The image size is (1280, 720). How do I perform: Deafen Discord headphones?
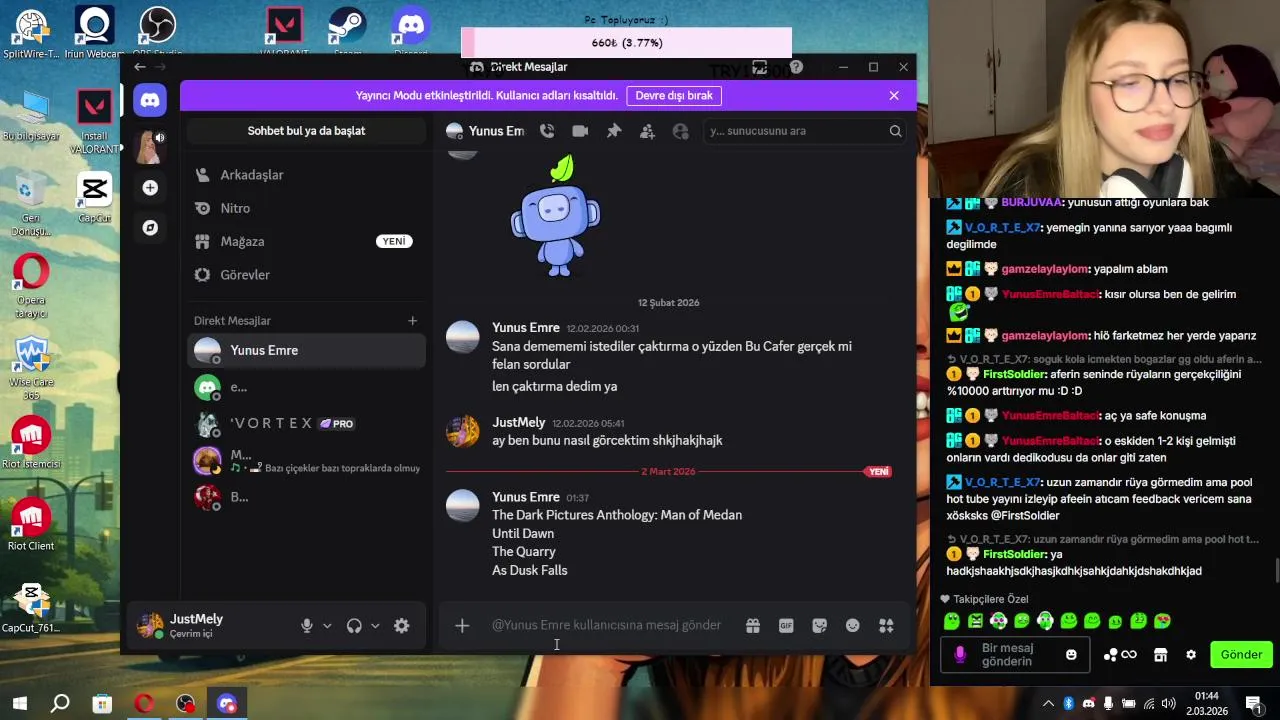[x=354, y=626]
